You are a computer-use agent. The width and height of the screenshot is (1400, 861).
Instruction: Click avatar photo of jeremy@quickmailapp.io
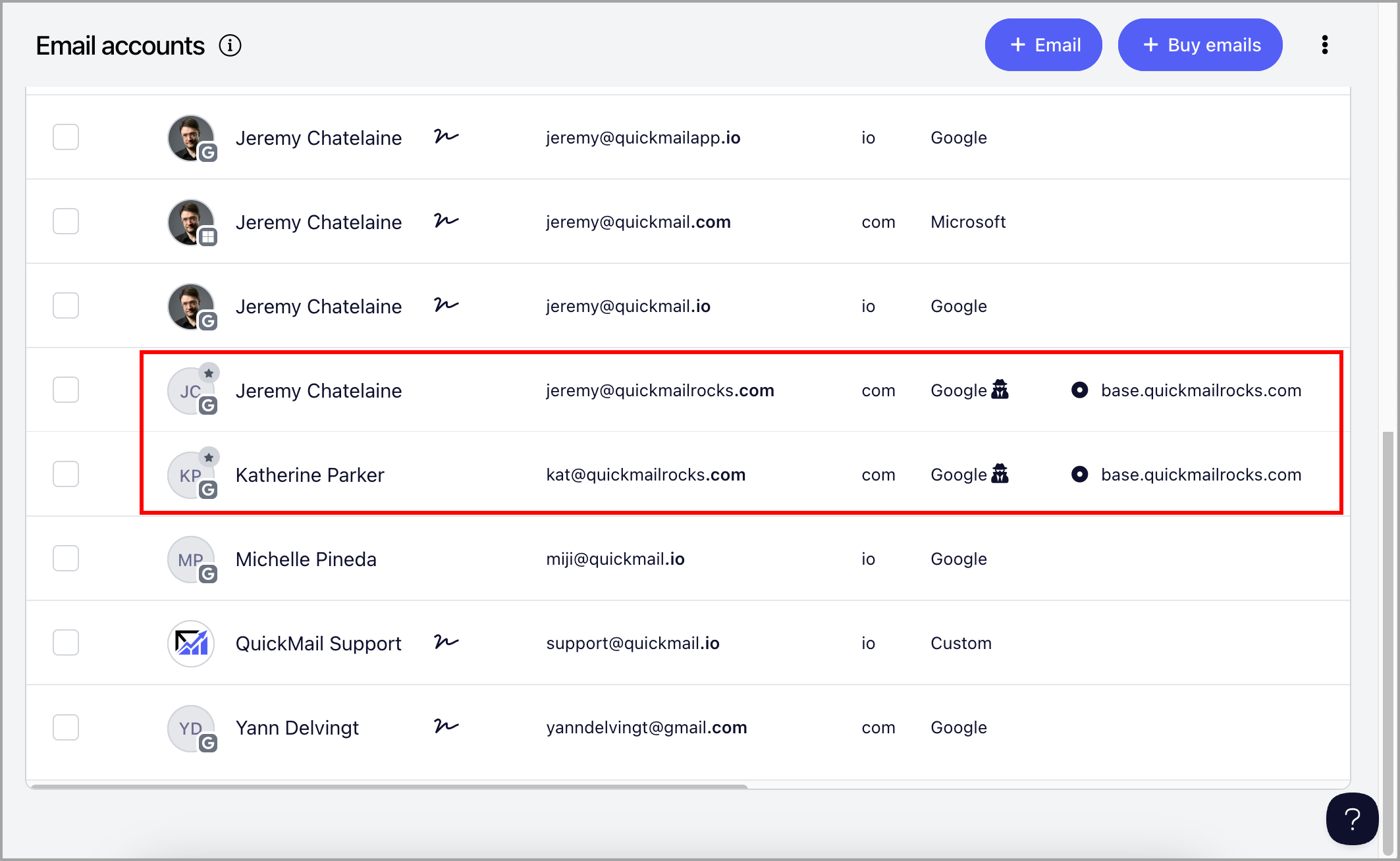[x=190, y=138]
